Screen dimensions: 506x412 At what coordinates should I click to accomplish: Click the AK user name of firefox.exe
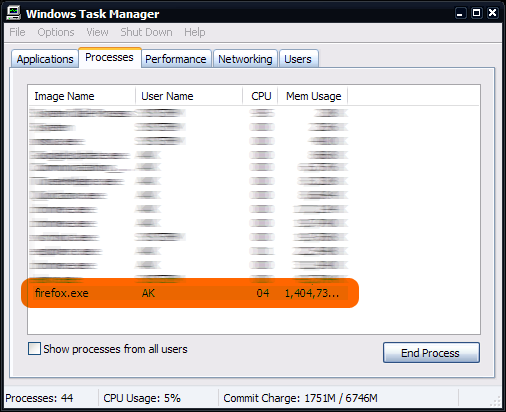pos(148,293)
